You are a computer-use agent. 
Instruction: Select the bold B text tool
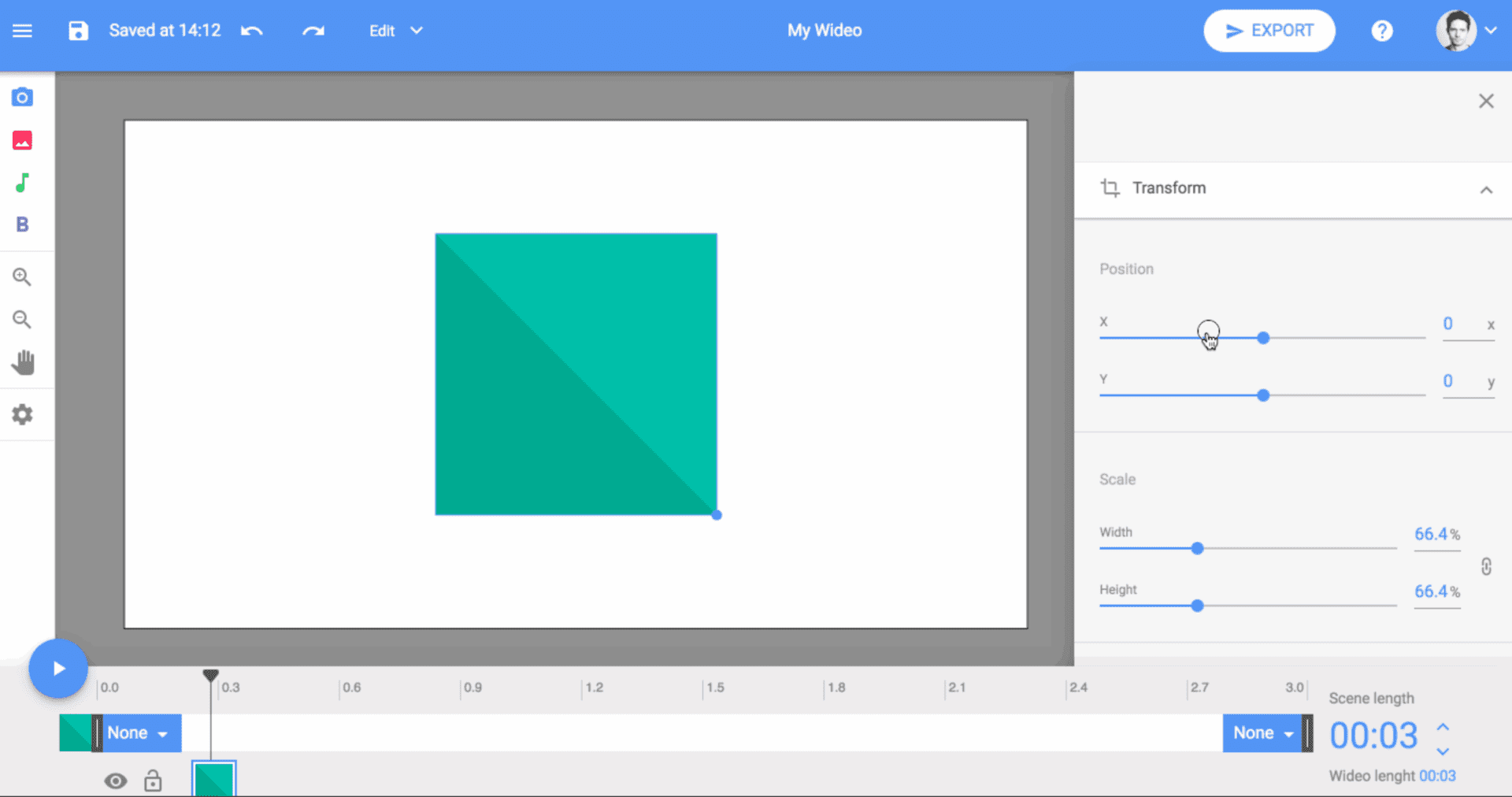click(22, 224)
